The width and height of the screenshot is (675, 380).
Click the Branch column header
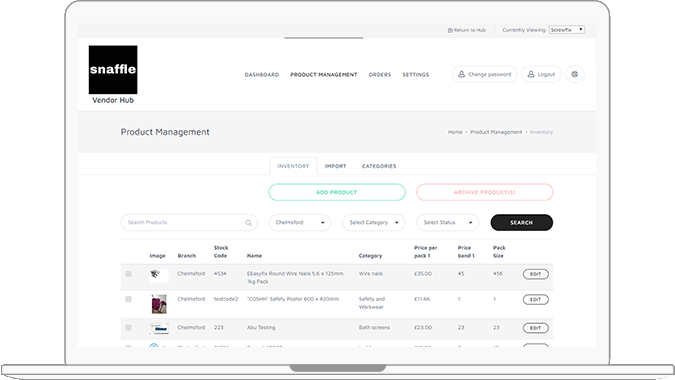187,256
